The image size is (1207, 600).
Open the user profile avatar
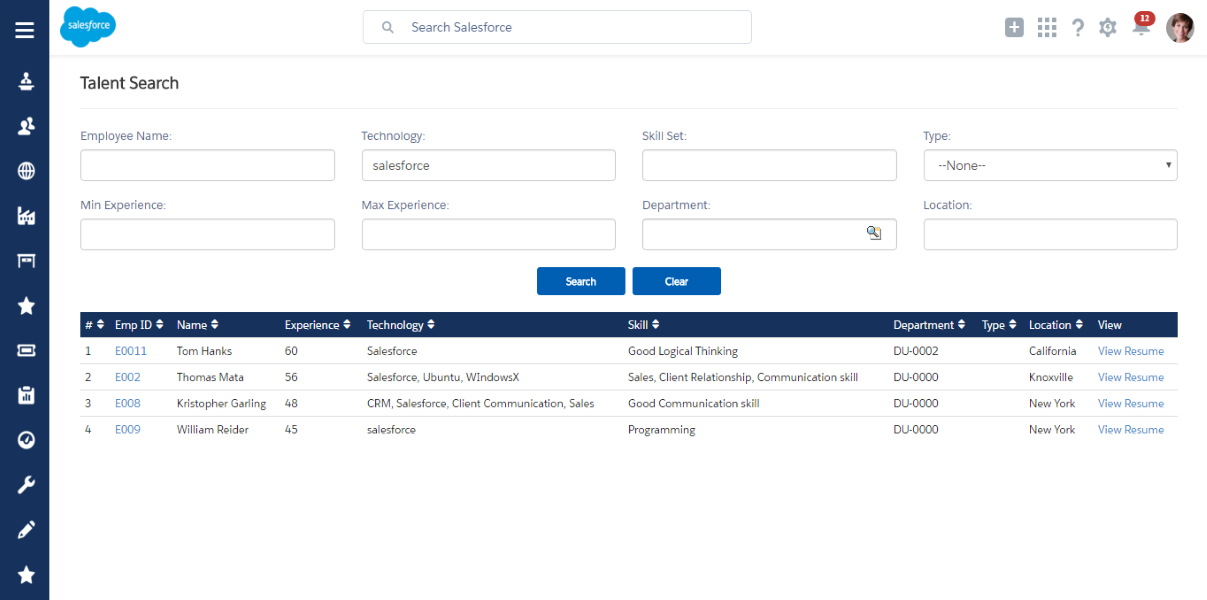1180,28
